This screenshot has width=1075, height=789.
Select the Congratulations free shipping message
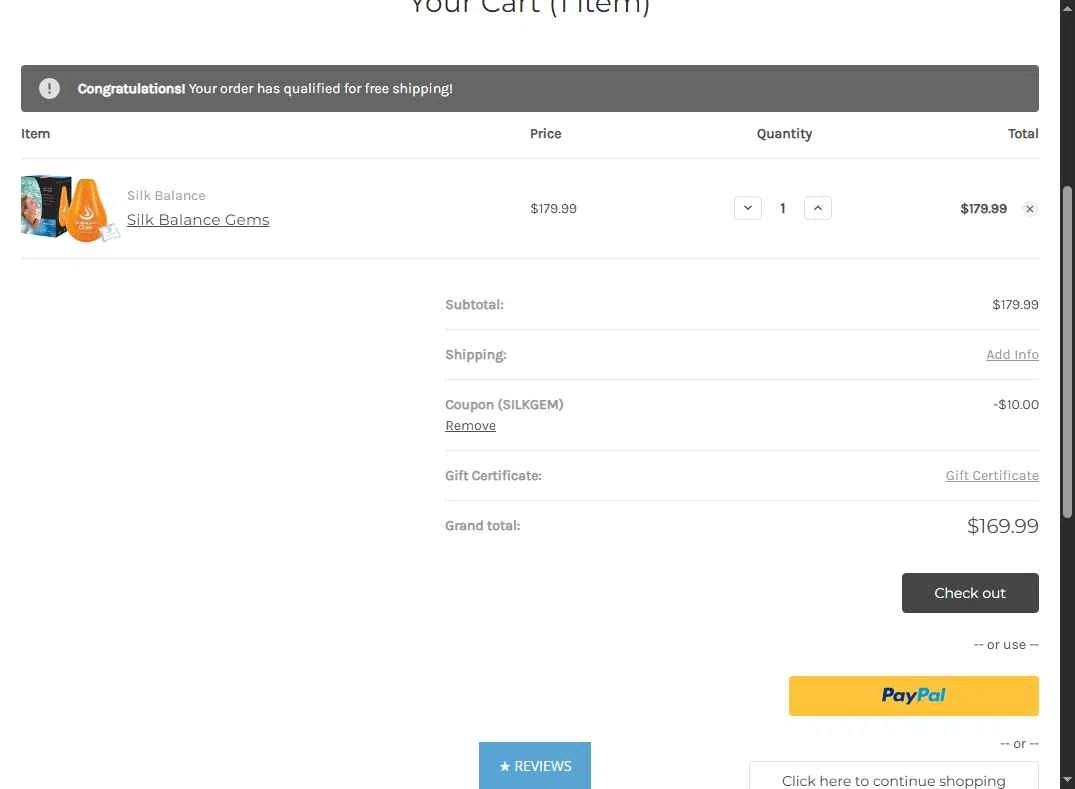click(265, 88)
